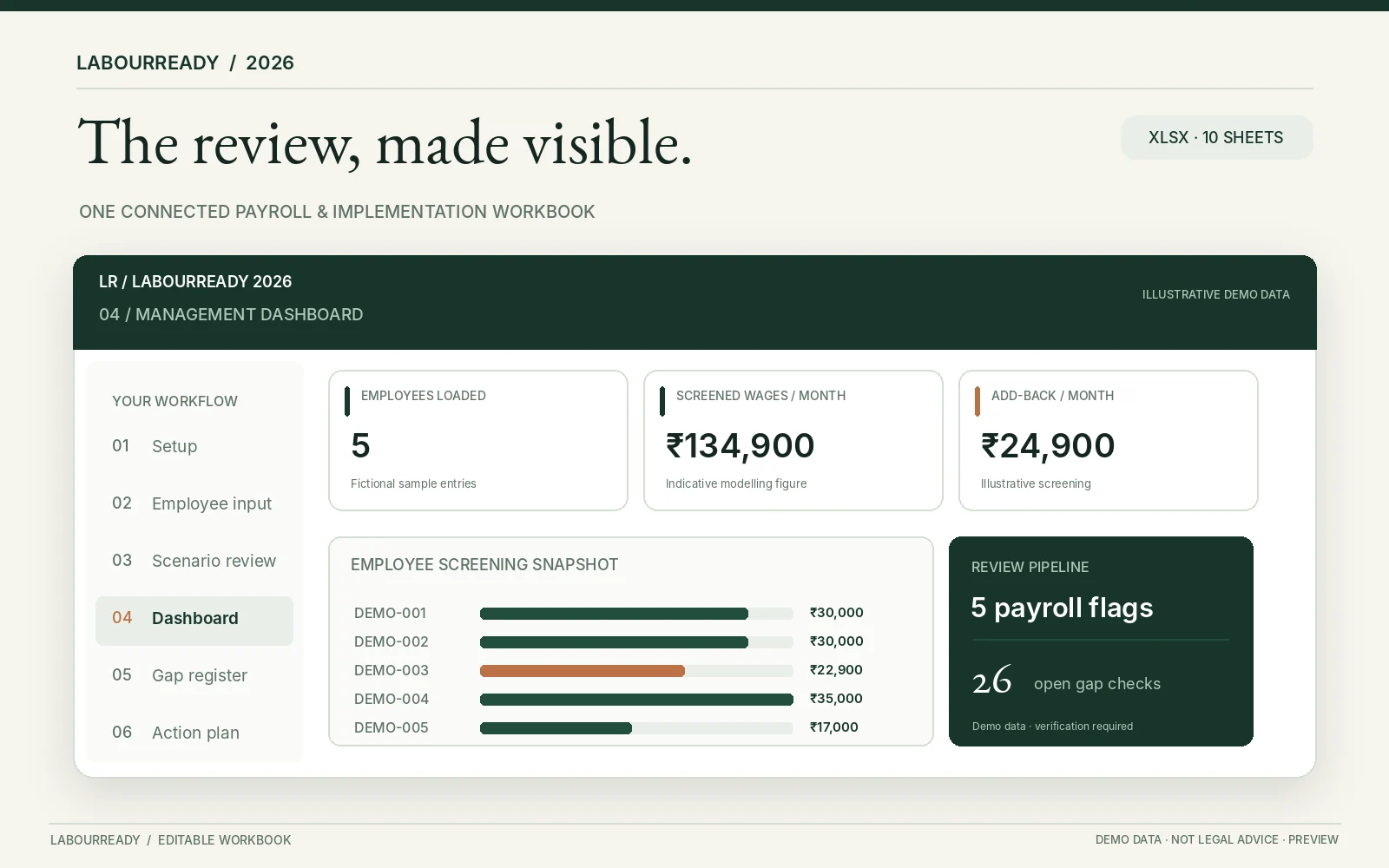Viewport: 1389px width, 868px height.
Task: Click the ₹17,000 value for DEMO-005
Action: tap(834, 727)
